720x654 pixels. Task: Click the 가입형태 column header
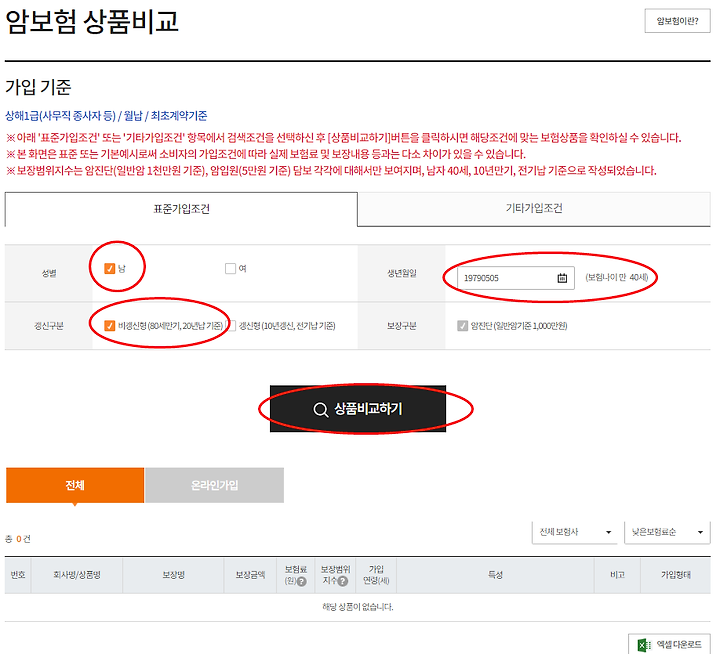point(677,576)
